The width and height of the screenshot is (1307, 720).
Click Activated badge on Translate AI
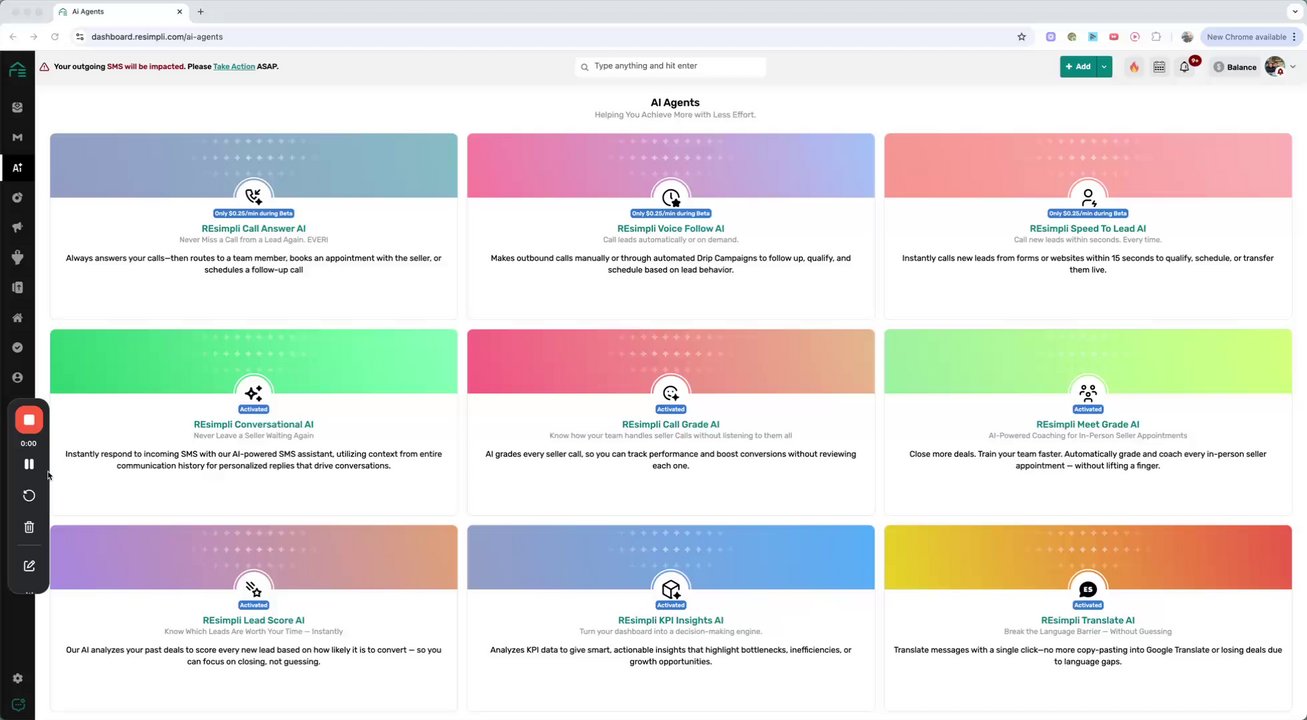1088,605
